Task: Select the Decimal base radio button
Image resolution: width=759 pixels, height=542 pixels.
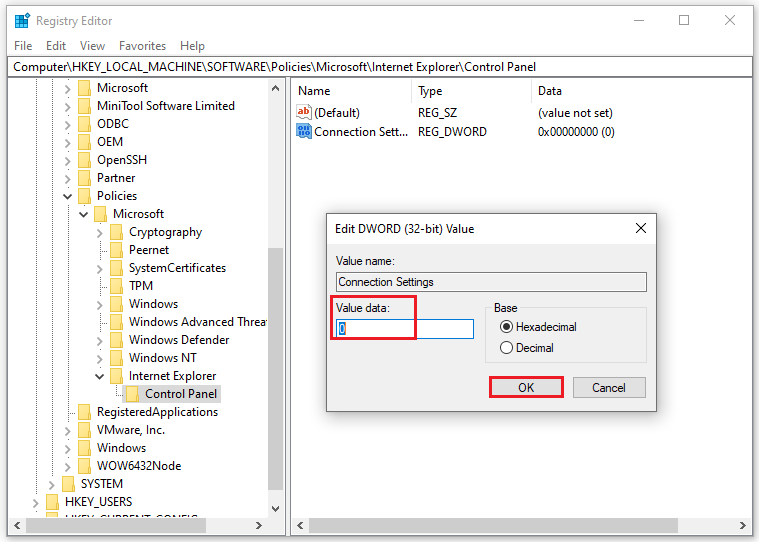Action: click(506, 348)
